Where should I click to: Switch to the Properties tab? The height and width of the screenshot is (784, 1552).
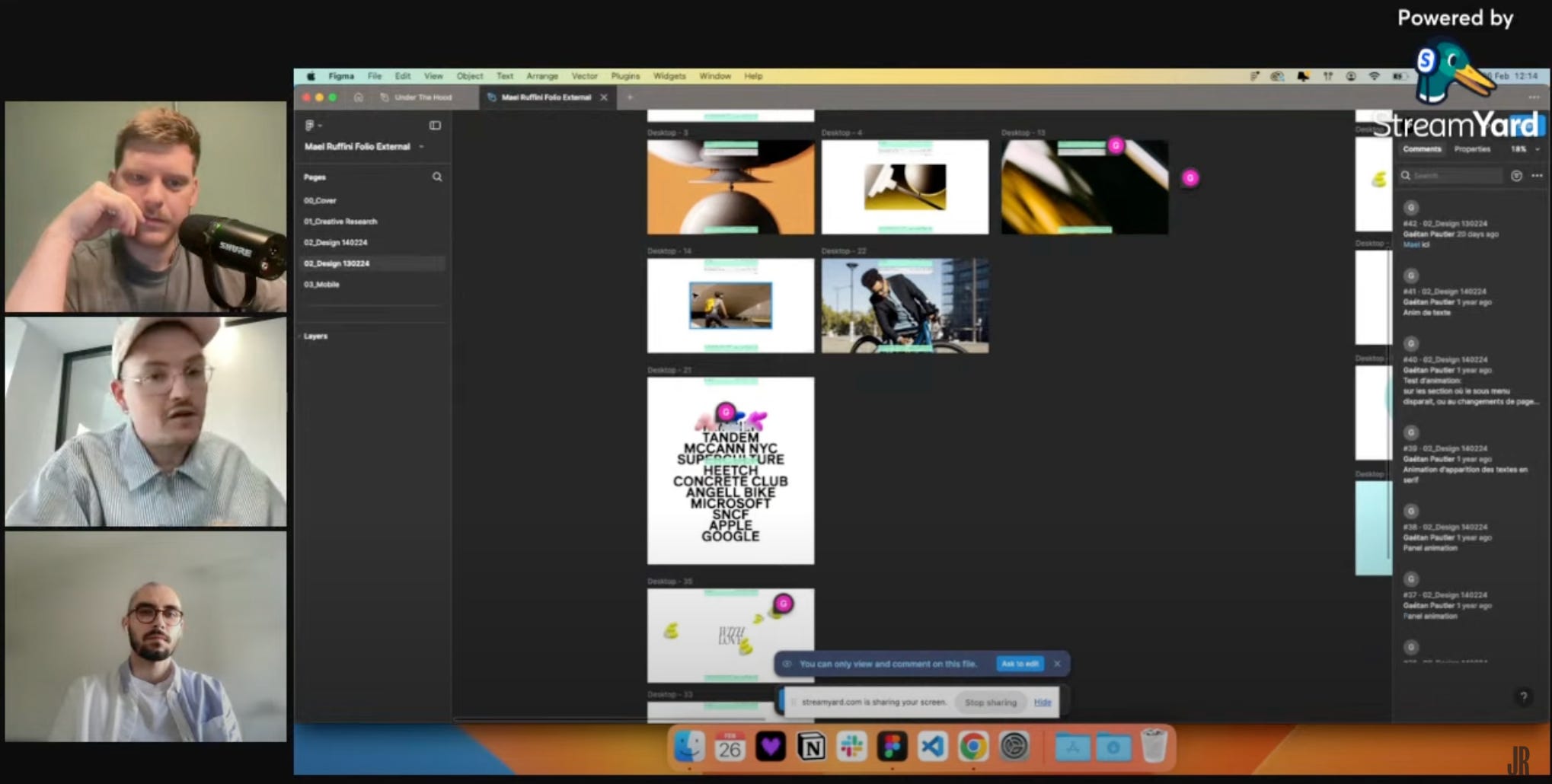tap(1472, 149)
